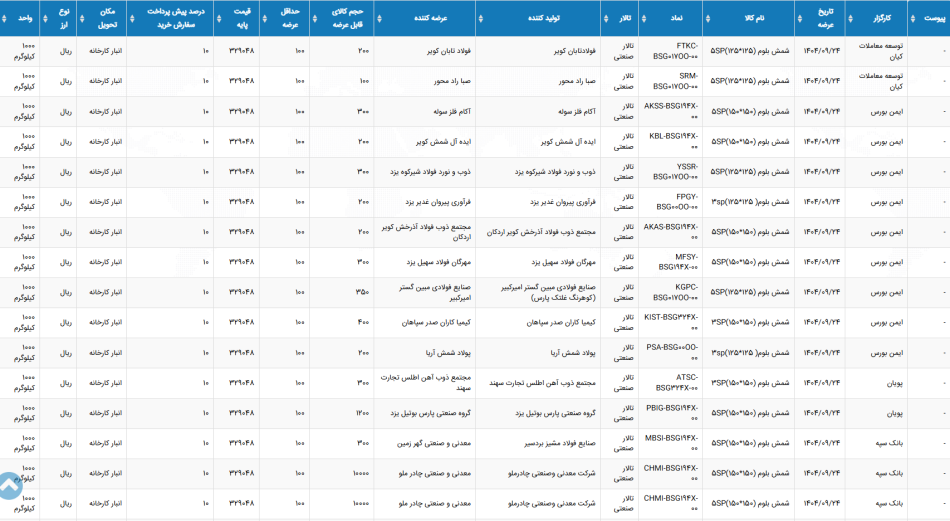Click ریال currency in MFSY-BSG19FX row
Screen dimensions: 950x521
coord(65,262)
